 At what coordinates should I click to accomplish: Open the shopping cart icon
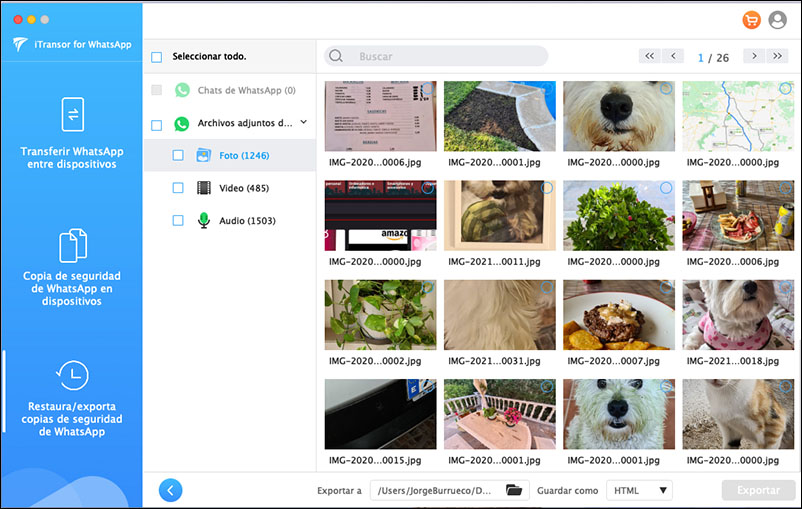tap(751, 20)
